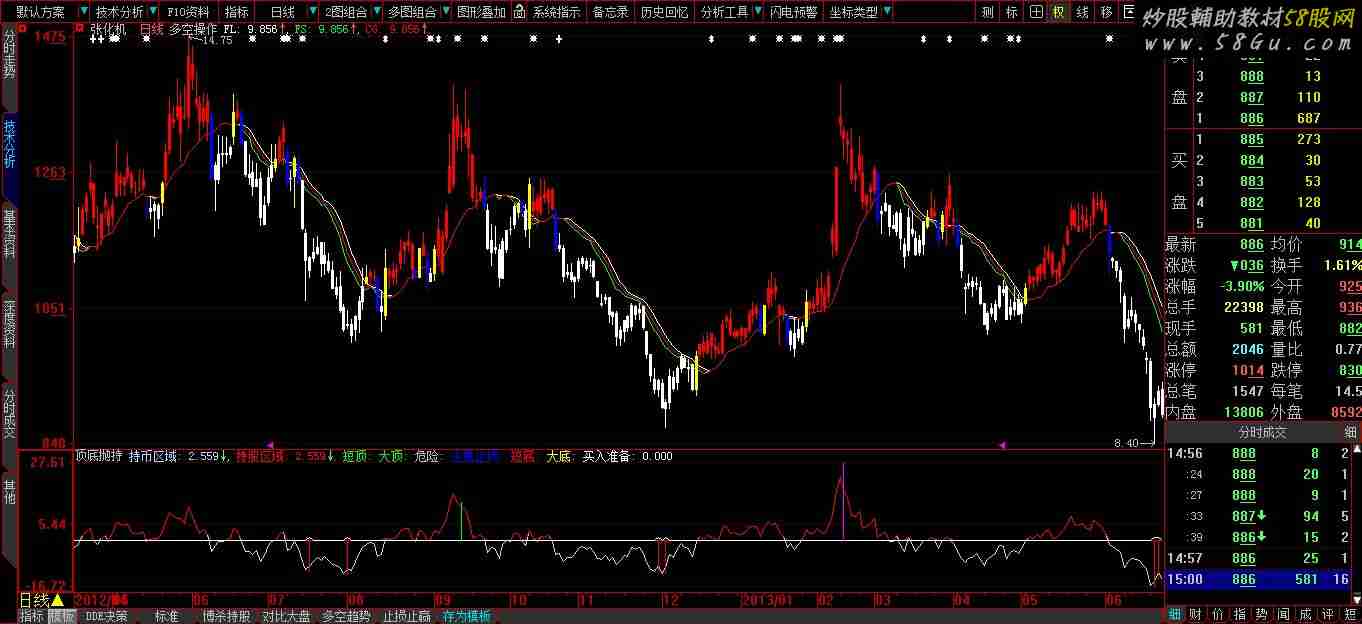Viewport: 1362px width, 624px height.
Task: Open F10资料 company information
Action: [x=190, y=12]
